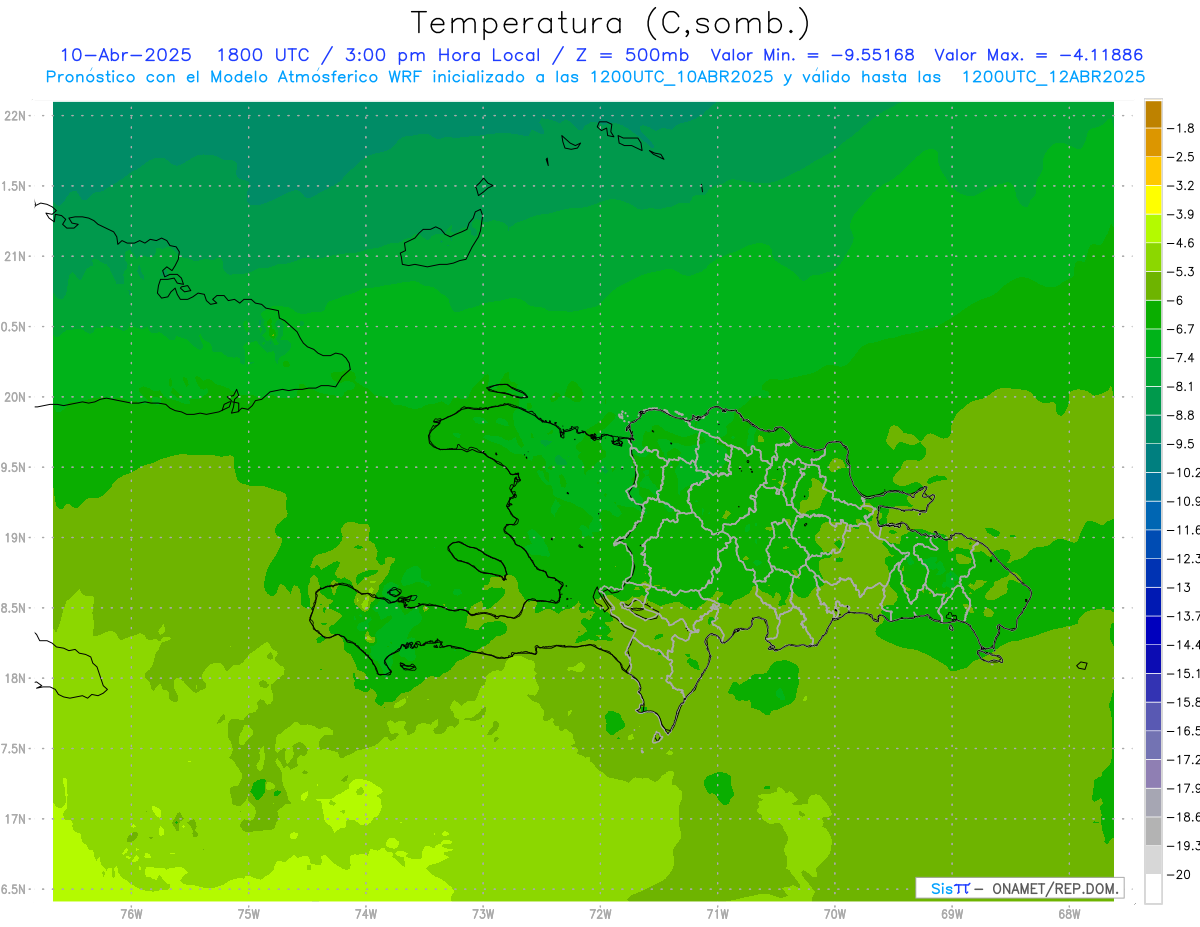Click the "73W" longitude label
The width and height of the screenshot is (1200, 927).
483,913
